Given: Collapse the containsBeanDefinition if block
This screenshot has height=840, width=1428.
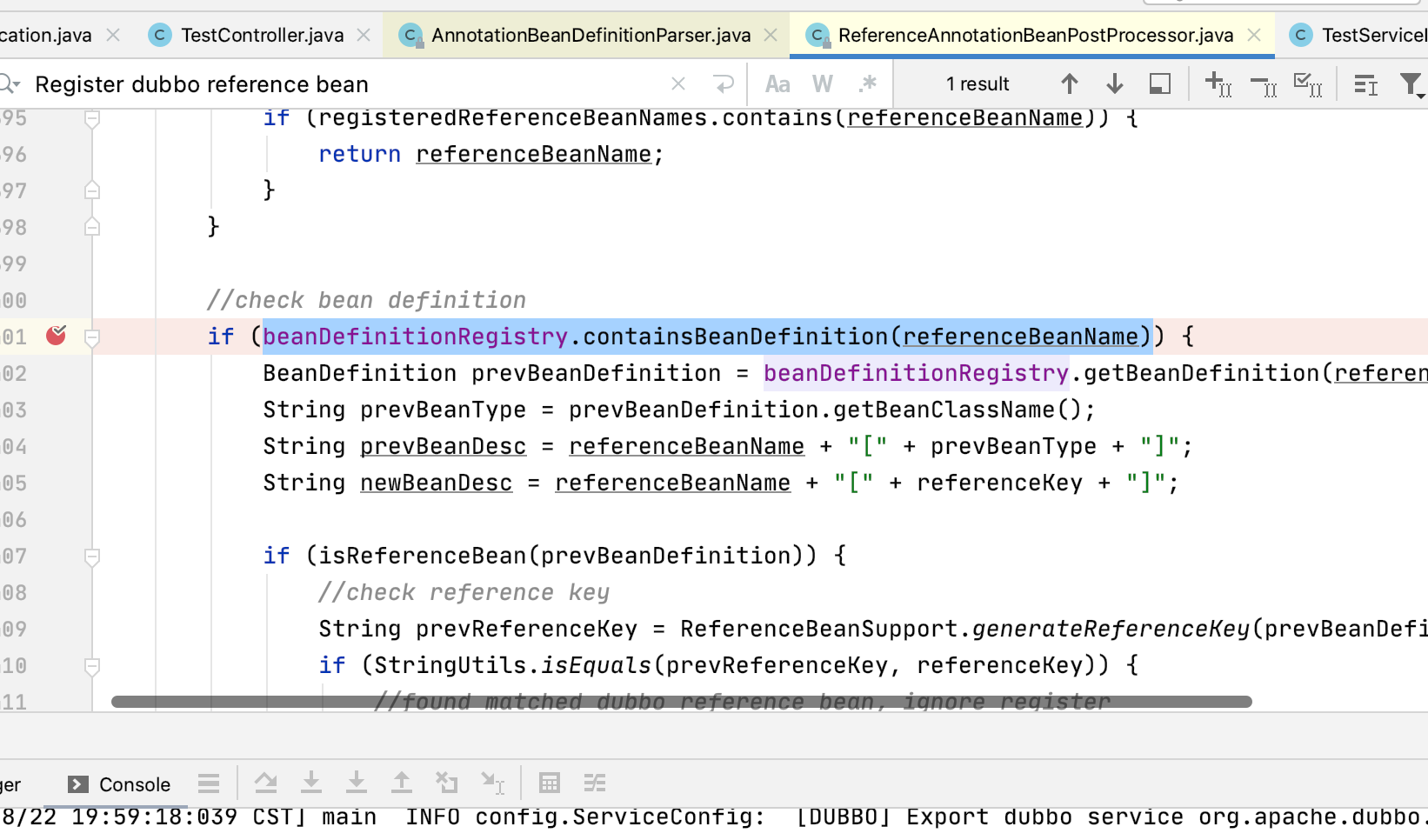Looking at the screenshot, I should tap(92, 337).
